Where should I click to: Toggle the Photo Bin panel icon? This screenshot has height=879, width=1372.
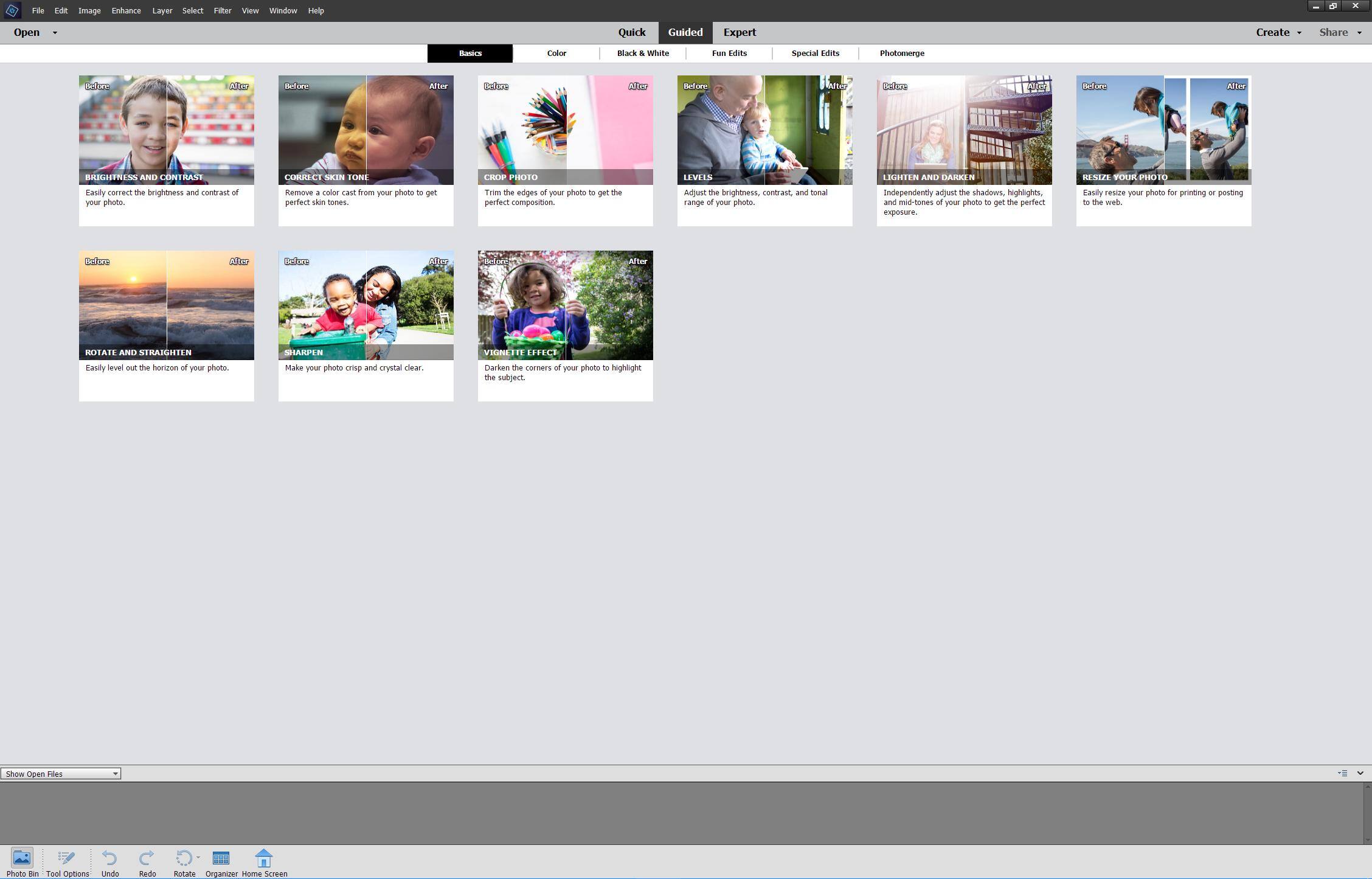click(22, 858)
